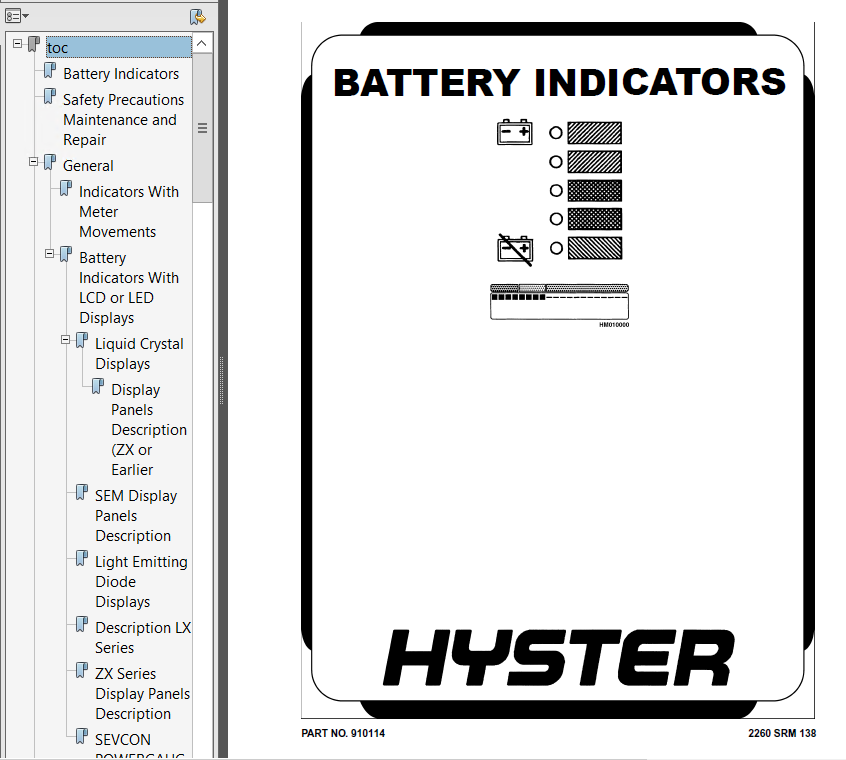Image resolution: width=846 pixels, height=760 pixels.
Task: Open Battery Indicators With LCD or LED Displays
Action: (x=129, y=287)
